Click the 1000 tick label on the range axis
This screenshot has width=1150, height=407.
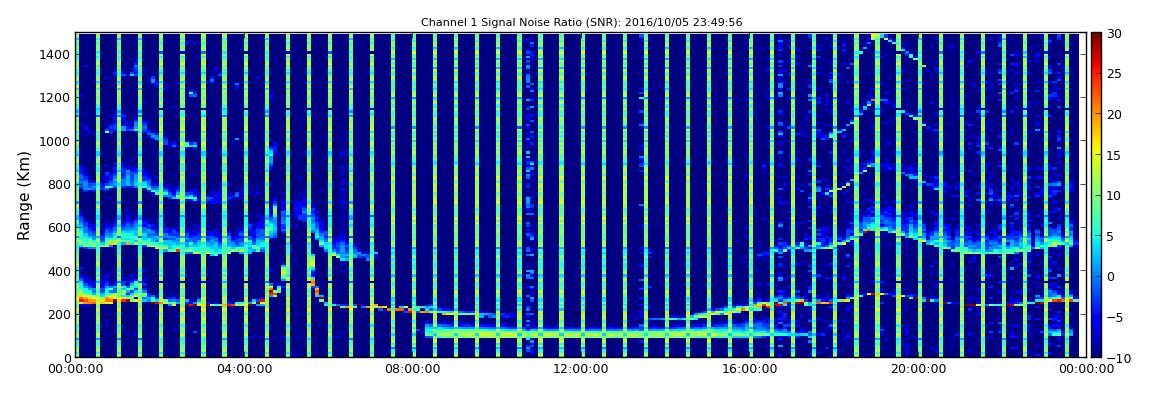tap(54, 141)
